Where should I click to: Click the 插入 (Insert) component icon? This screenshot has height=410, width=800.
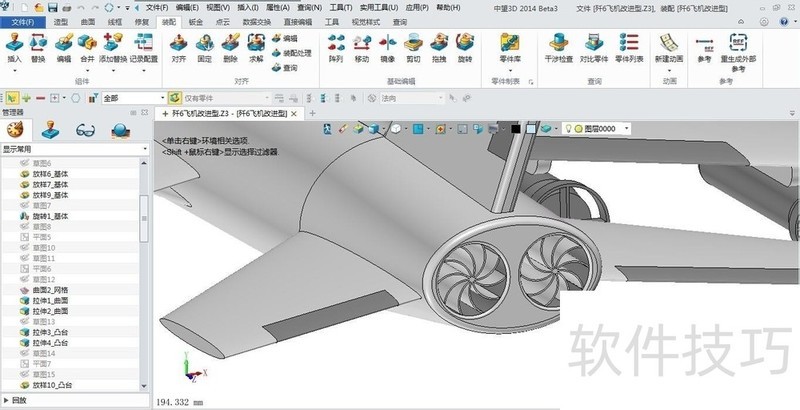coord(14,45)
